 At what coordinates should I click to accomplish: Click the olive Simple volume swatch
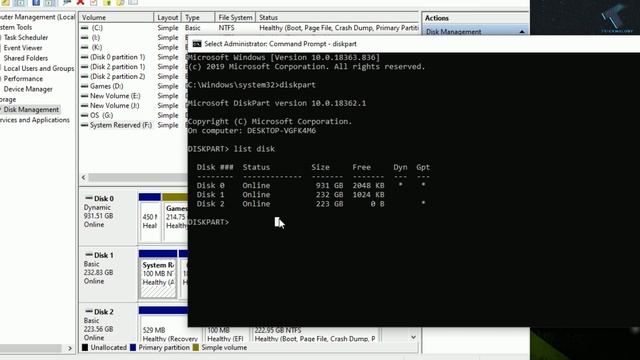click(196, 348)
